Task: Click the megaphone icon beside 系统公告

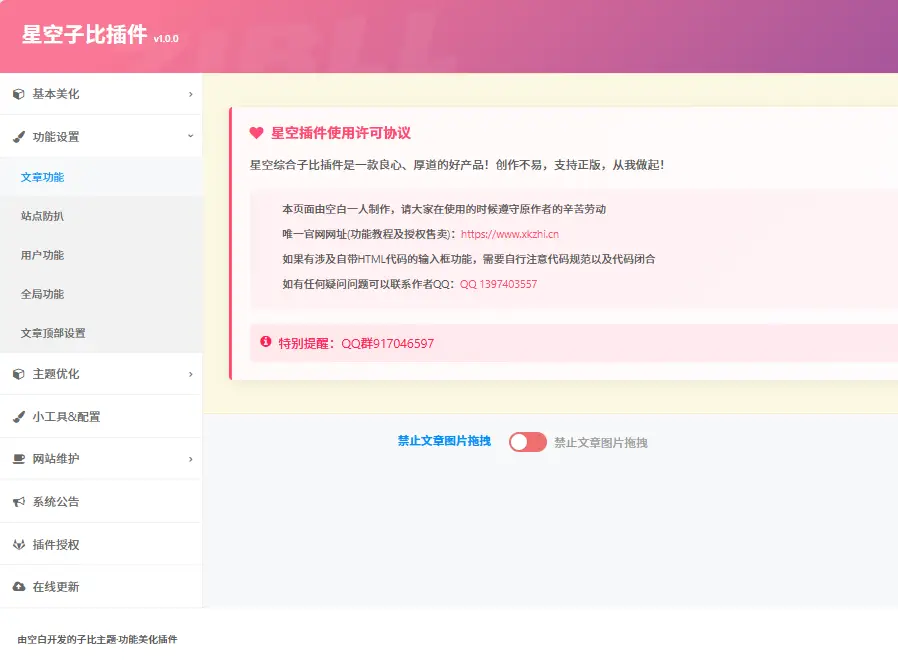Action: pyautogui.click(x=18, y=502)
